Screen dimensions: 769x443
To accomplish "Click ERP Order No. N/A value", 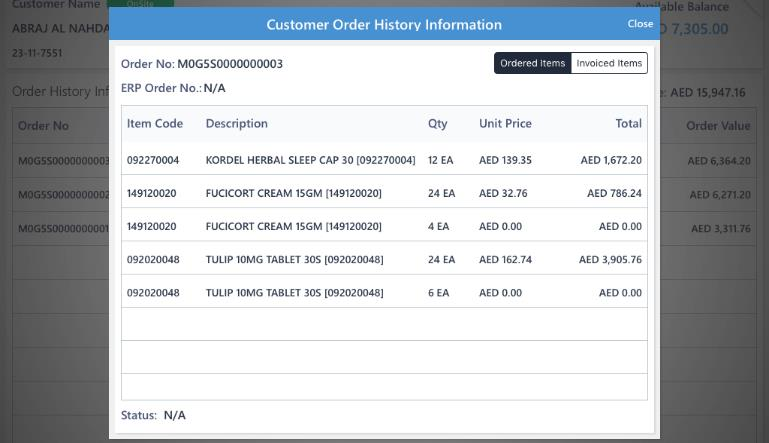I will (x=214, y=88).
